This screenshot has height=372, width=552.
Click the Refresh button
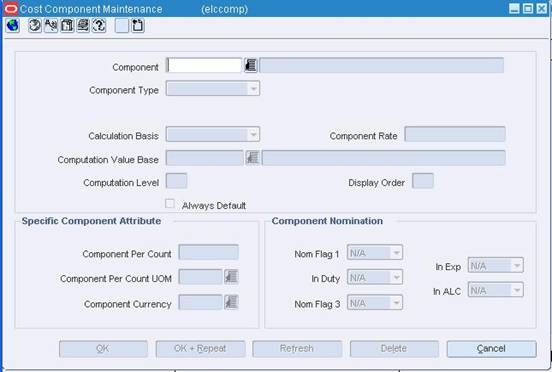[x=297, y=349]
